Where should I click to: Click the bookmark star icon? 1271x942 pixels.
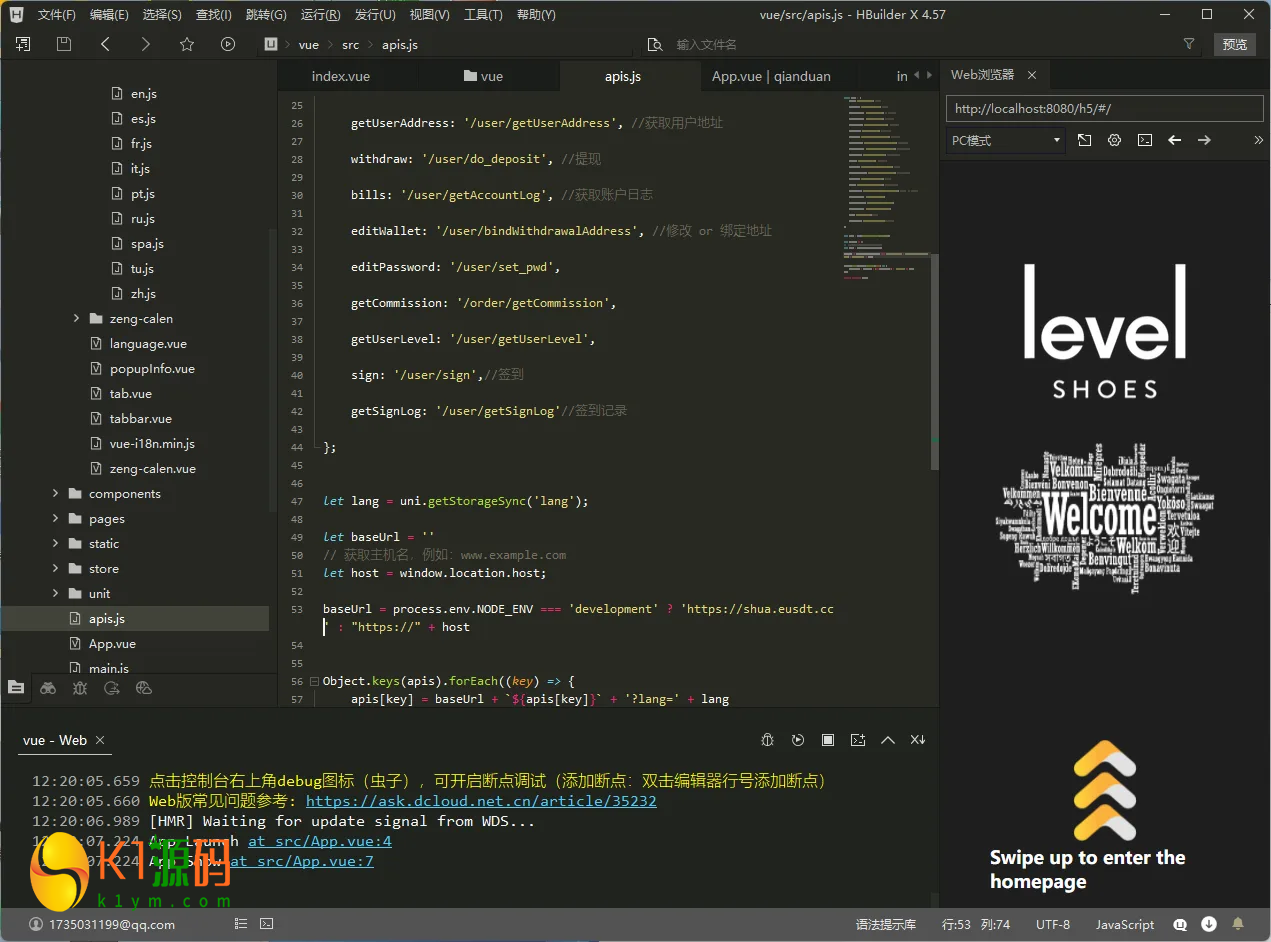[187, 44]
